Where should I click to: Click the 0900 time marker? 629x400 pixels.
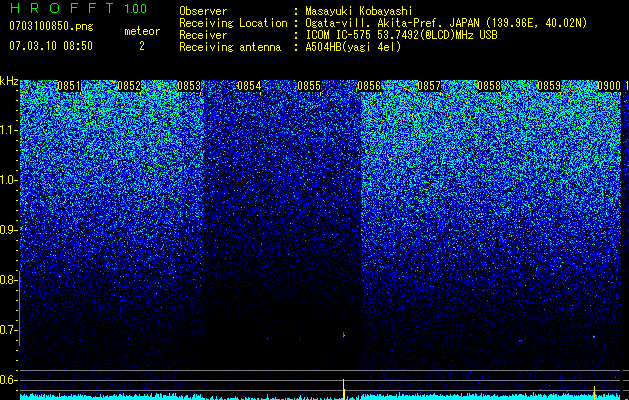(609, 86)
